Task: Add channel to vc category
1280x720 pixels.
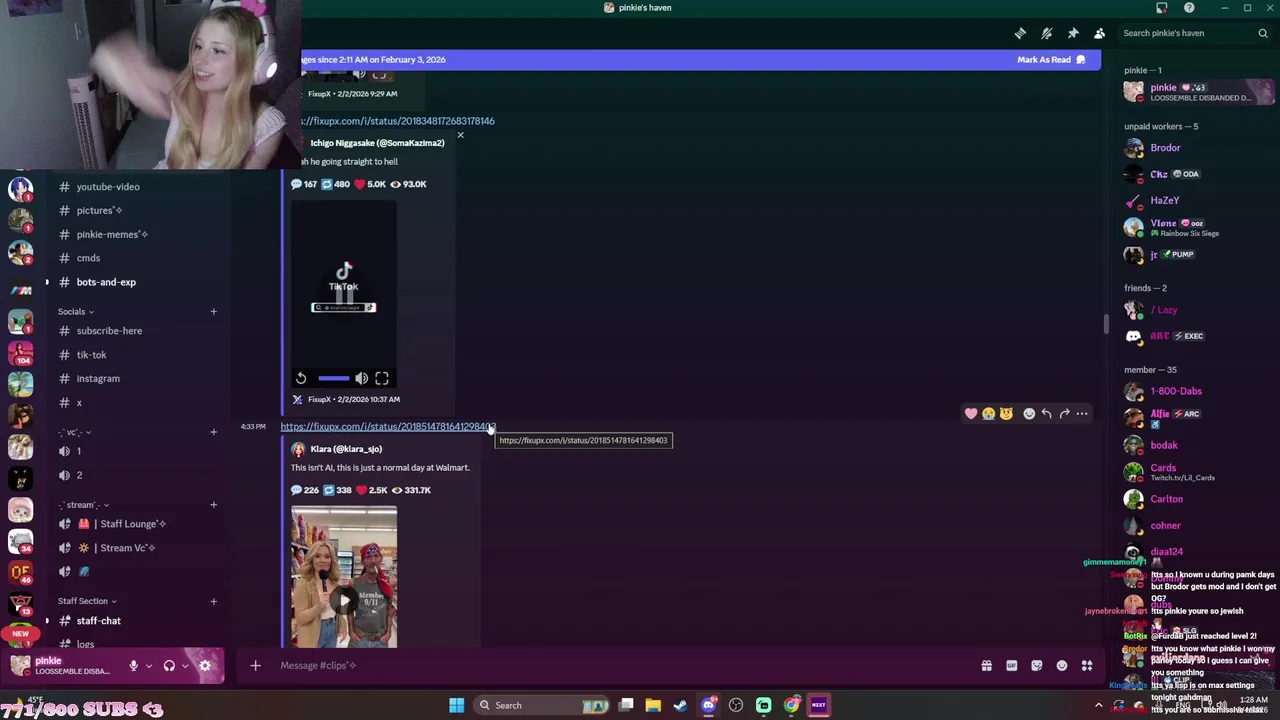Action: tap(213, 432)
